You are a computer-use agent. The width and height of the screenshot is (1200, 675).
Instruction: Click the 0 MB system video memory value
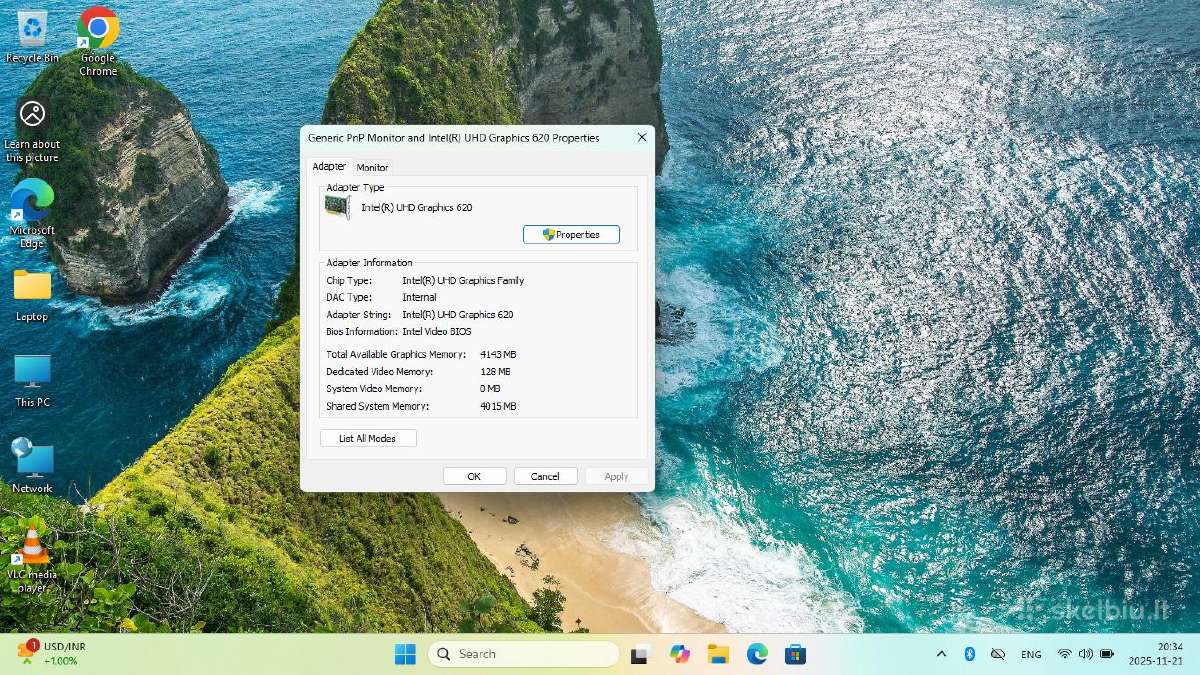click(490, 388)
